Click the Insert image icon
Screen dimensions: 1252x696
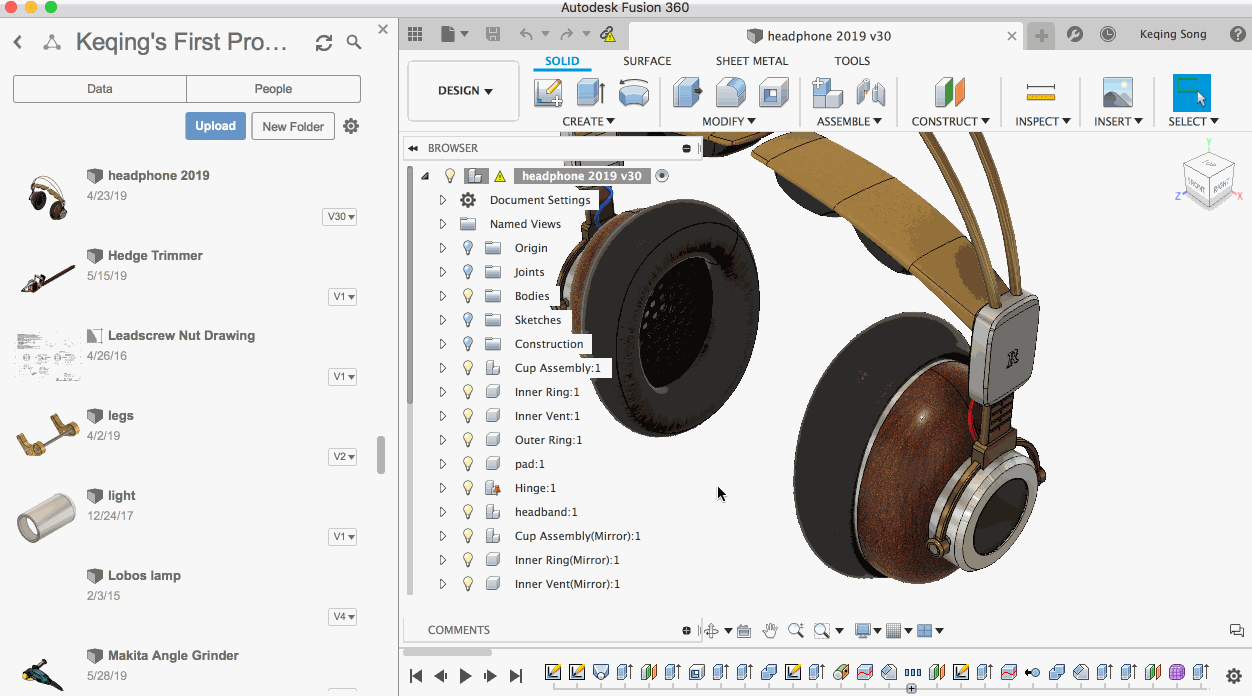click(1117, 93)
